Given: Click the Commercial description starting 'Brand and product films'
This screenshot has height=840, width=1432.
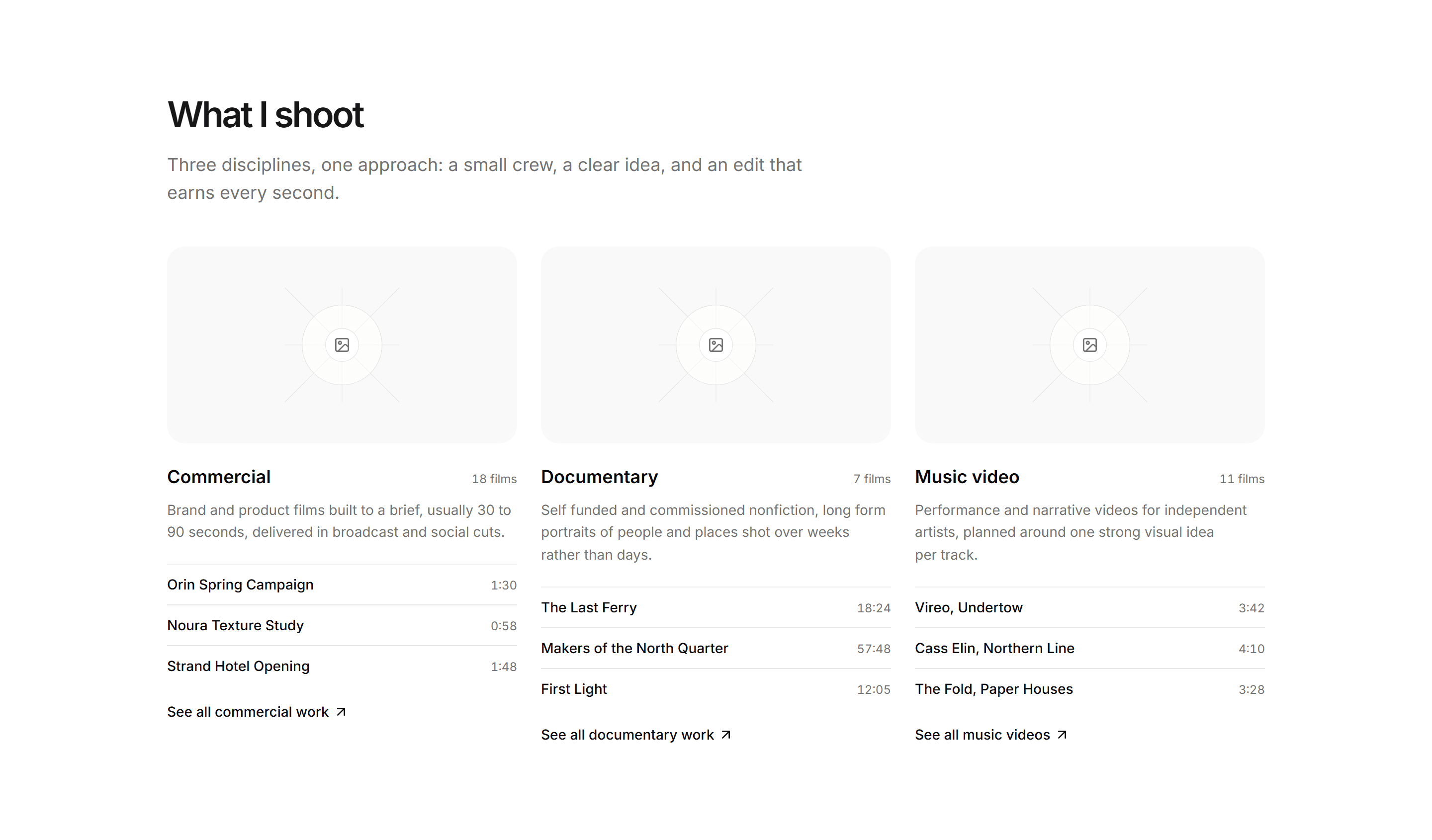Looking at the screenshot, I should [339, 521].
